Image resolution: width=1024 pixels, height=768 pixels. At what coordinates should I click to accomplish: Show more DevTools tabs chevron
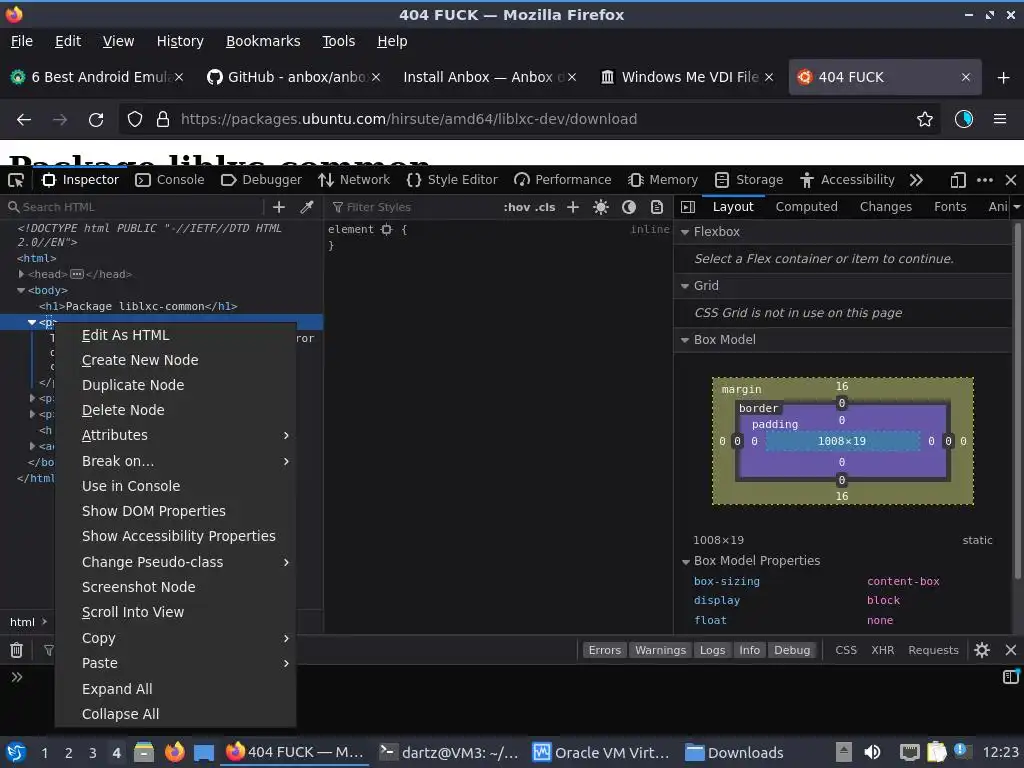pyautogui.click(x=916, y=180)
